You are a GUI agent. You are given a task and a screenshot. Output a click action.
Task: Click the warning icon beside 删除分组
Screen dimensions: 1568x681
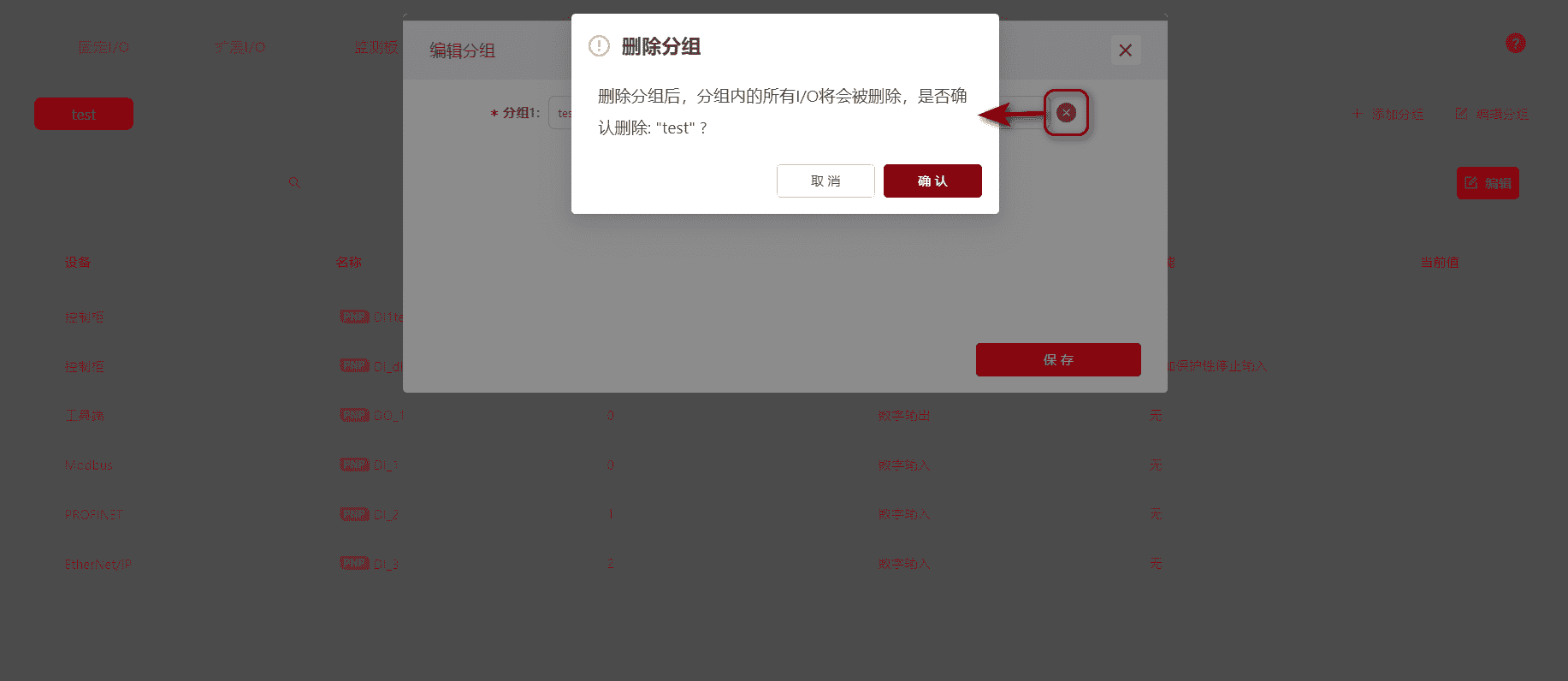tap(599, 46)
